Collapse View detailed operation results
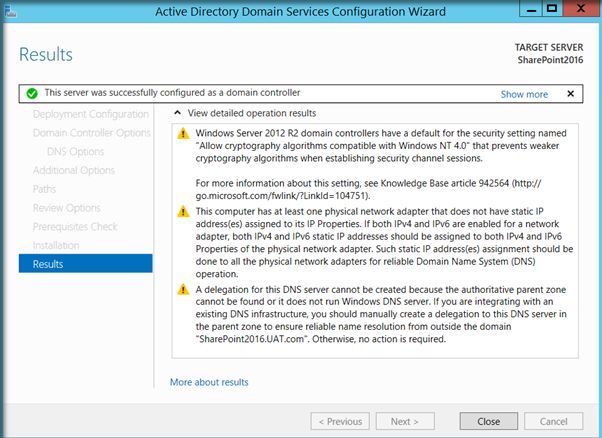Viewport: 602px width, 438px height. click(x=178, y=113)
